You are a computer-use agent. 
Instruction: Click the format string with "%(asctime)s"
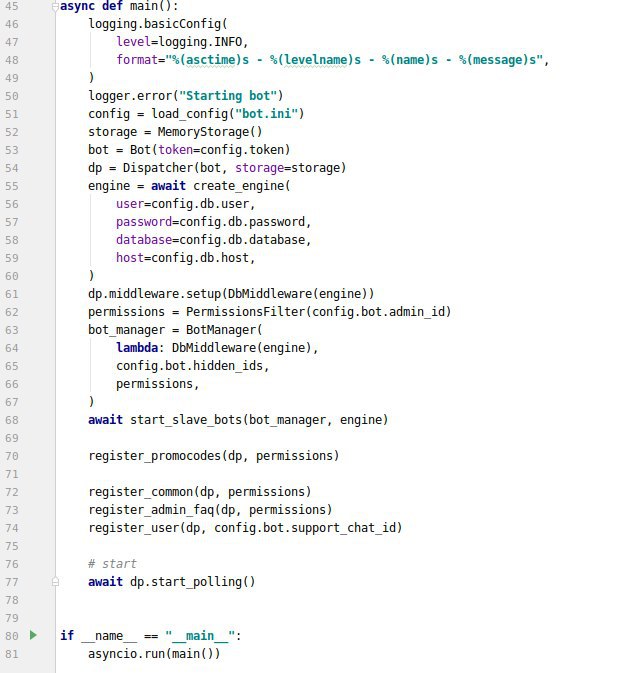click(354, 60)
